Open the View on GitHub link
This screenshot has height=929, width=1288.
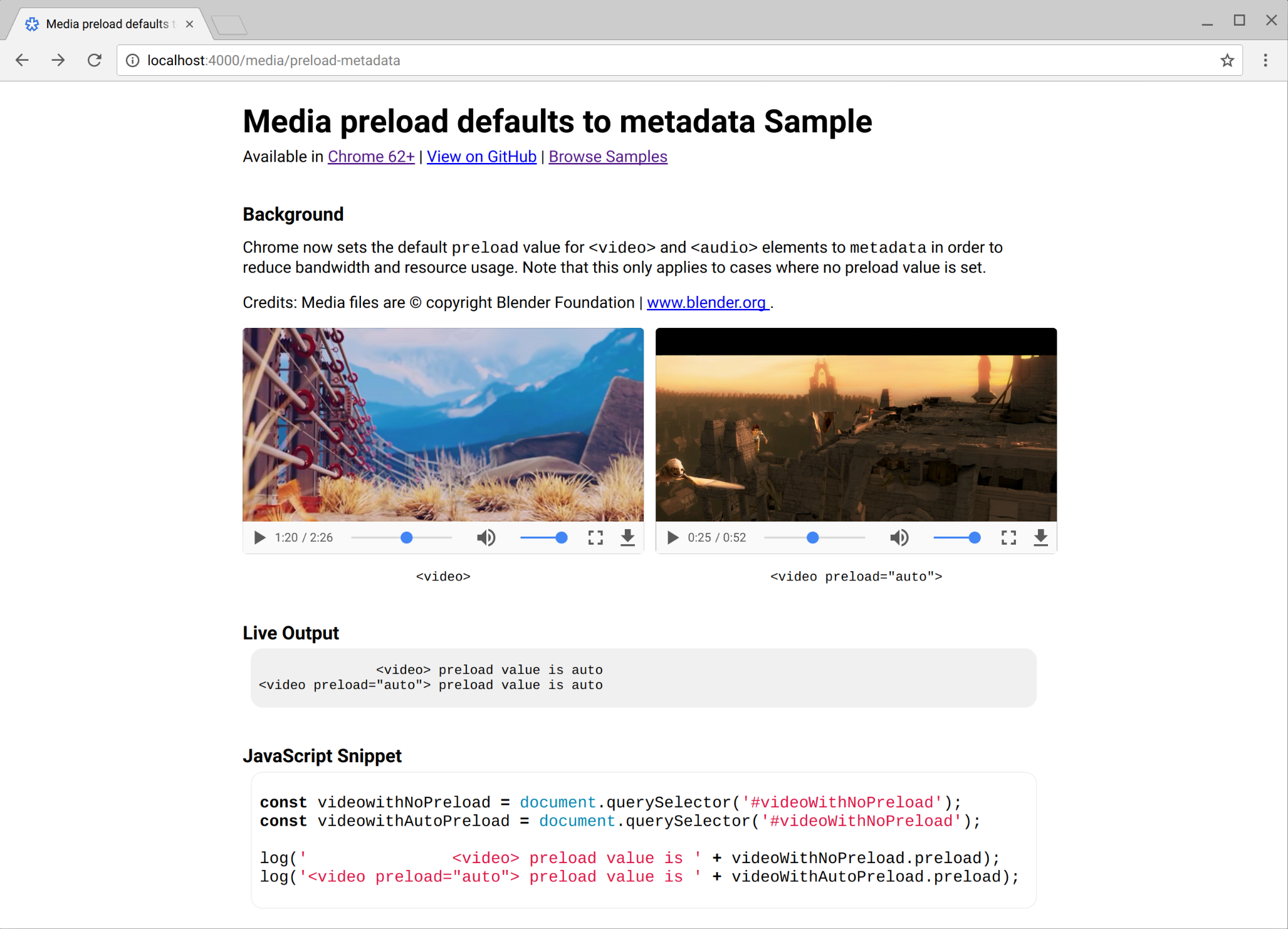481,157
